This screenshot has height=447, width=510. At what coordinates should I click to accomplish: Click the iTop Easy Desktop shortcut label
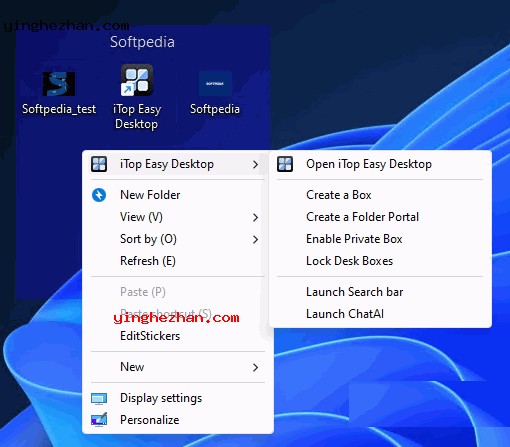coord(137,116)
